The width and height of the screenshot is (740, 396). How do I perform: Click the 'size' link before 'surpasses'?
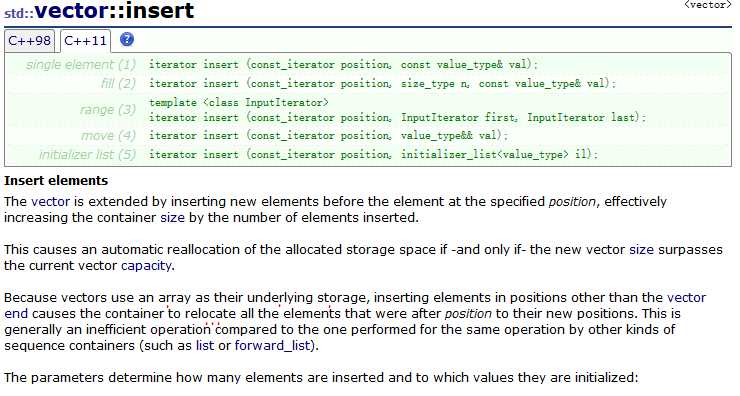pyautogui.click(x=641, y=250)
